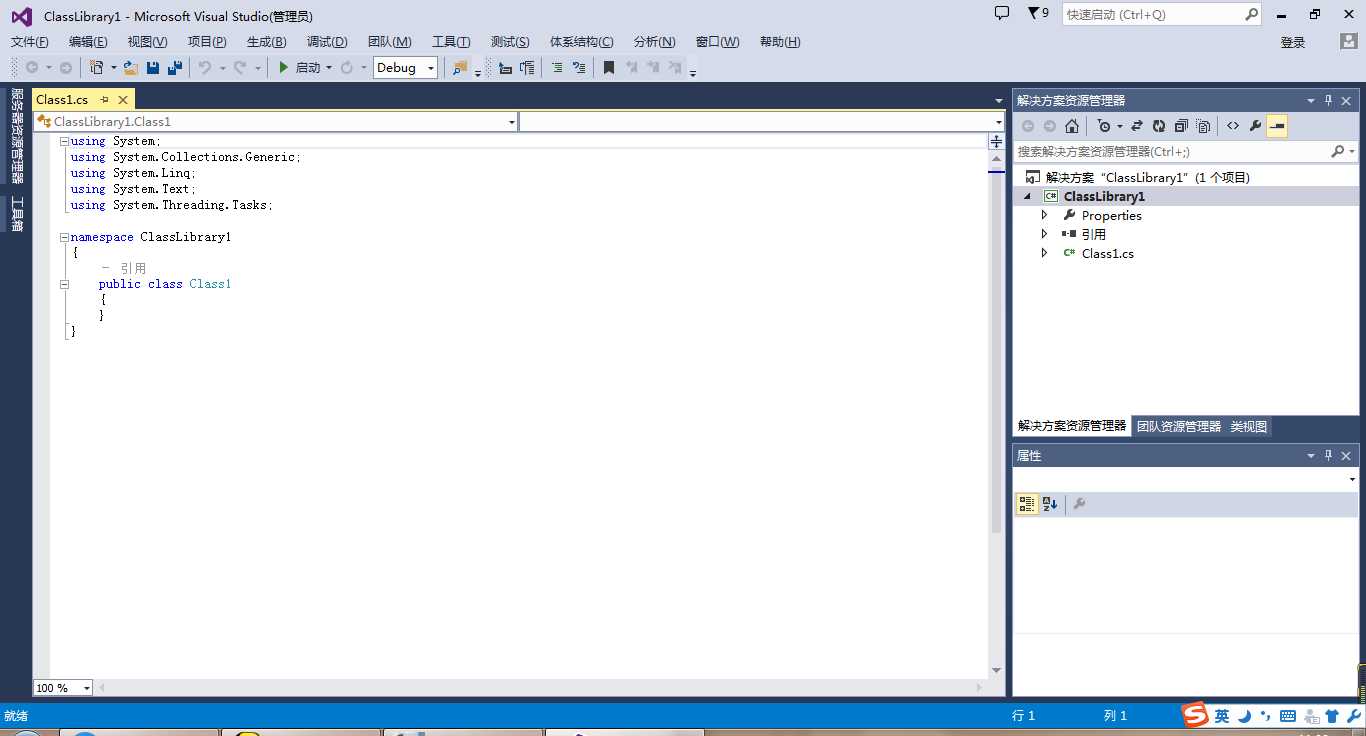The width and height of the screenshot is (1366, 736).
Task: Toggle auto-hide pin on the Properties panel
Action: coord(1329,455)
